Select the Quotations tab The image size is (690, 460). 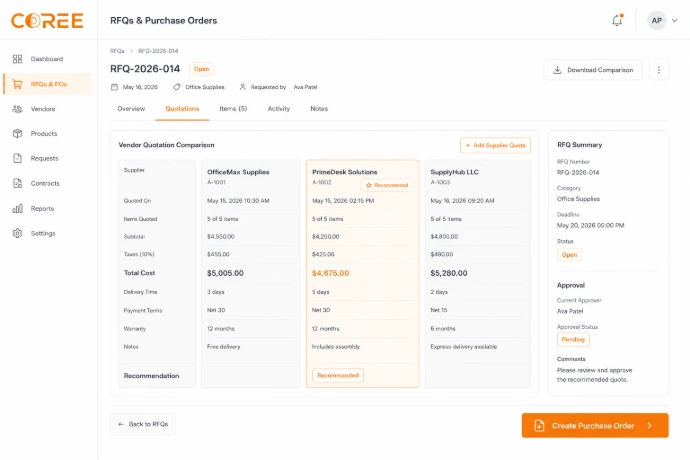(182, 109)
